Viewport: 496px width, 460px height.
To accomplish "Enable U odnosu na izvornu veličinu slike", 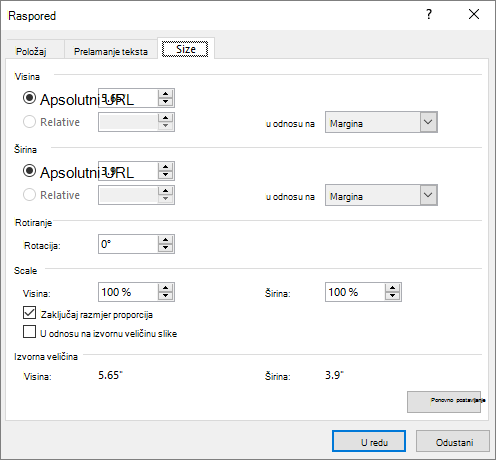I will click(29, 332).
